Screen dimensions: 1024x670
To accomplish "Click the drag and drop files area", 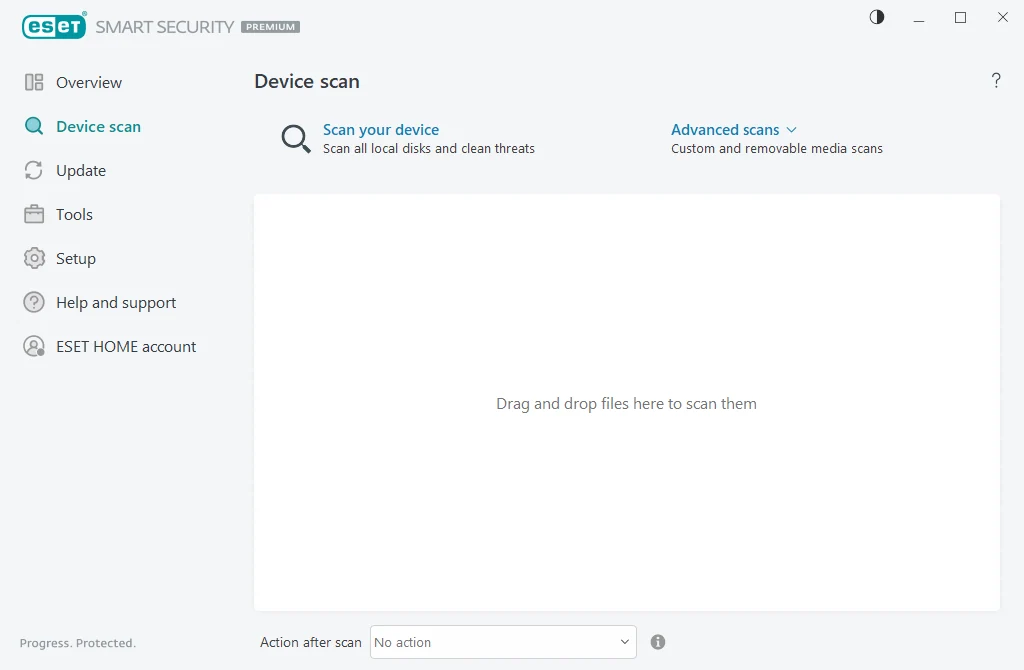I will 626,402.
